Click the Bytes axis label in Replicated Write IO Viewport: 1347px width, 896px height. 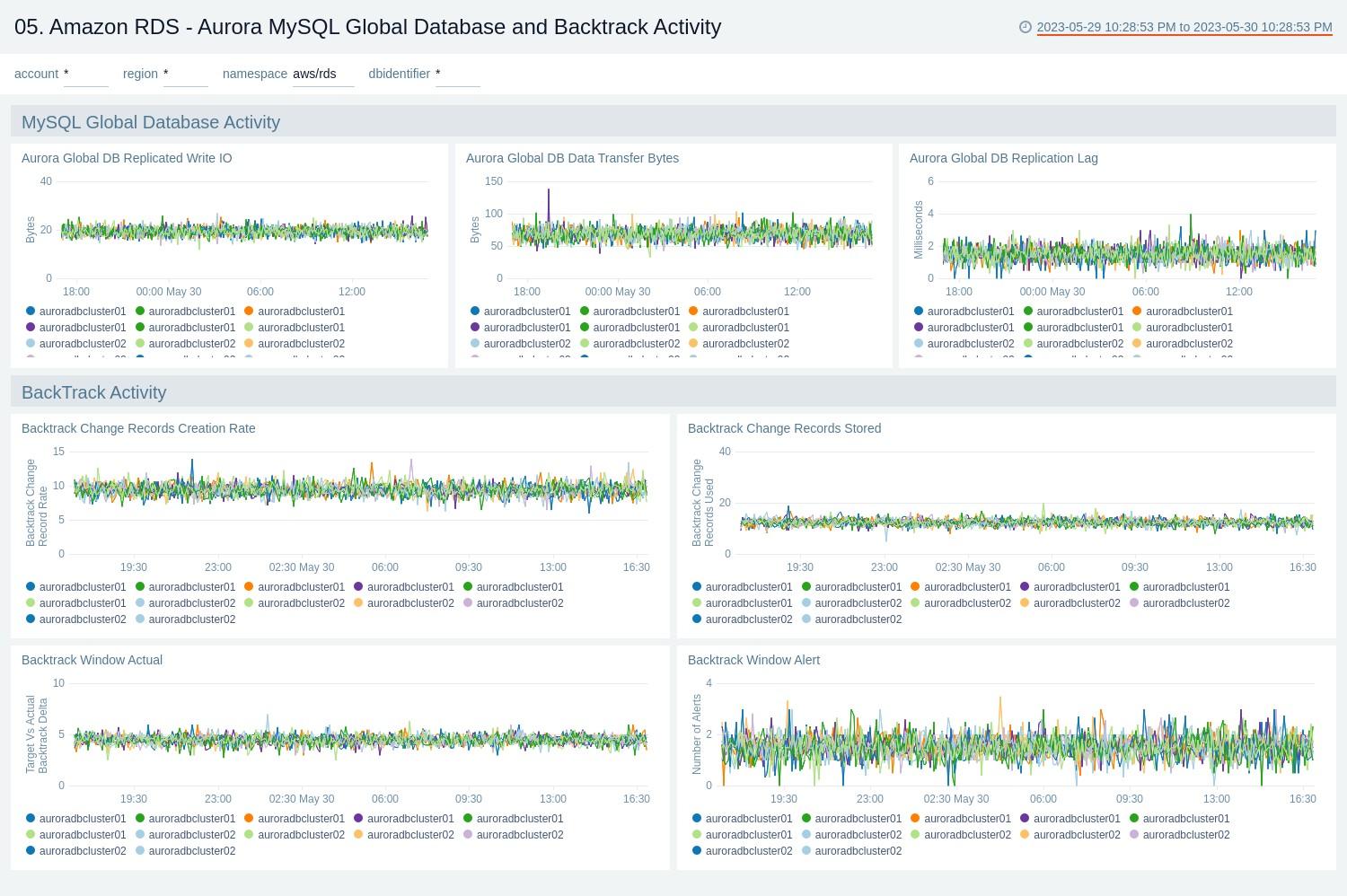(31, 230)
